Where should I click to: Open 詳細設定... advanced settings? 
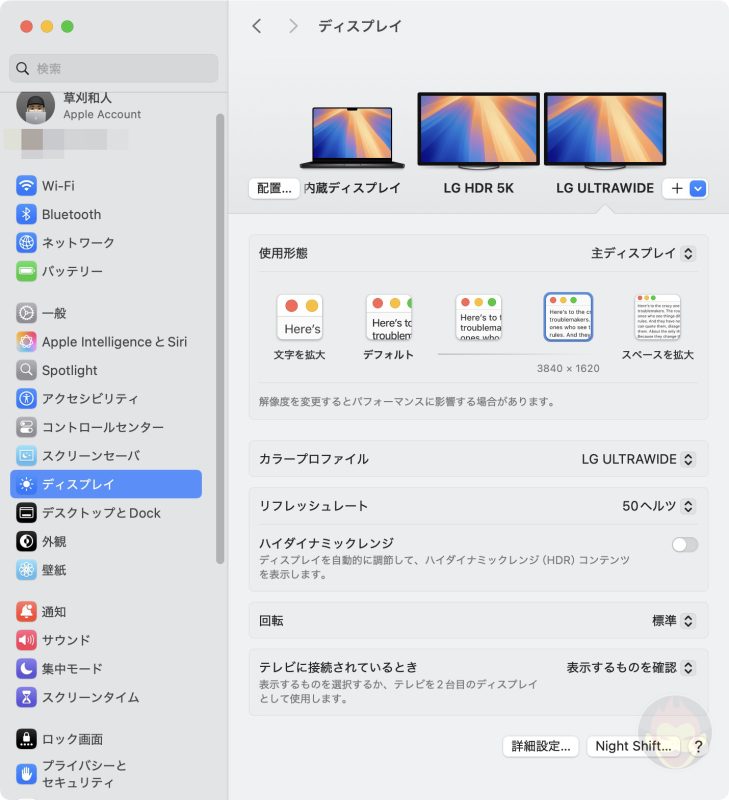541,746
